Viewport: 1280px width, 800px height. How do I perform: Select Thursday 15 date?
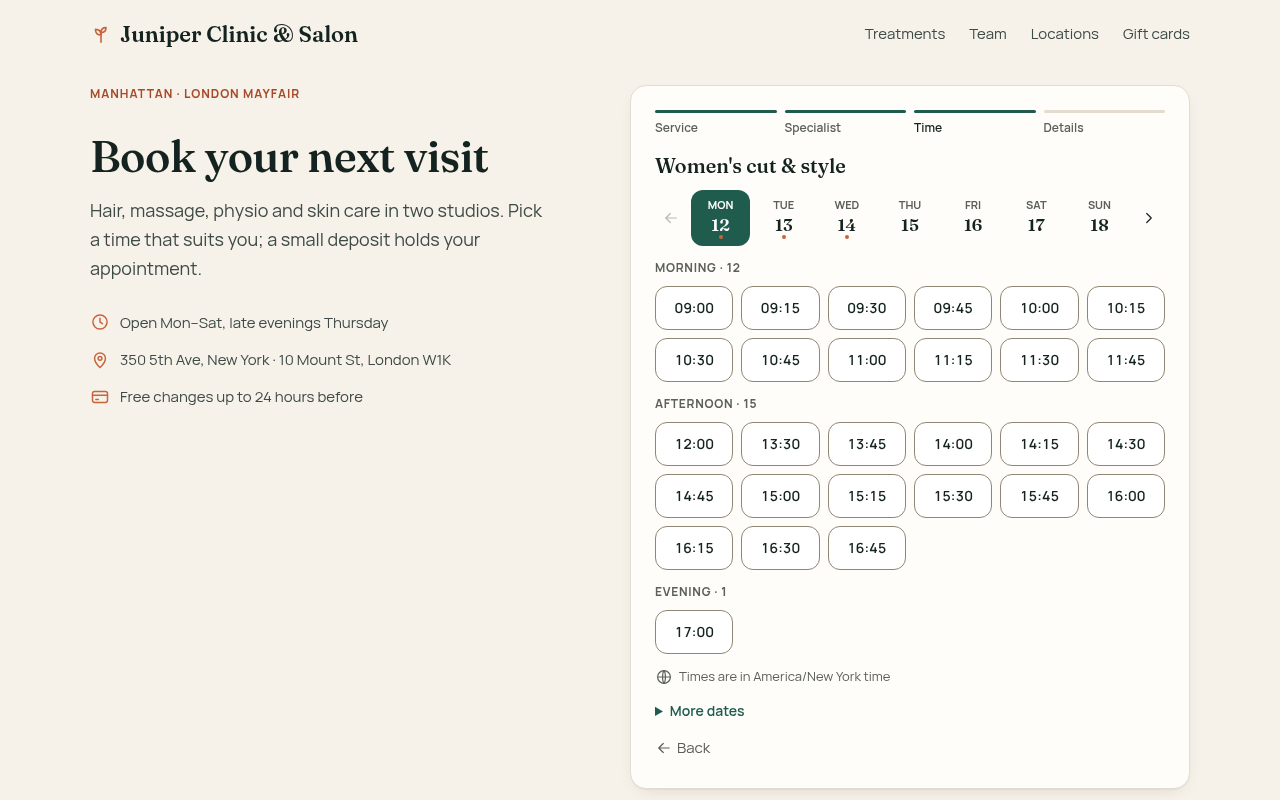910,218
